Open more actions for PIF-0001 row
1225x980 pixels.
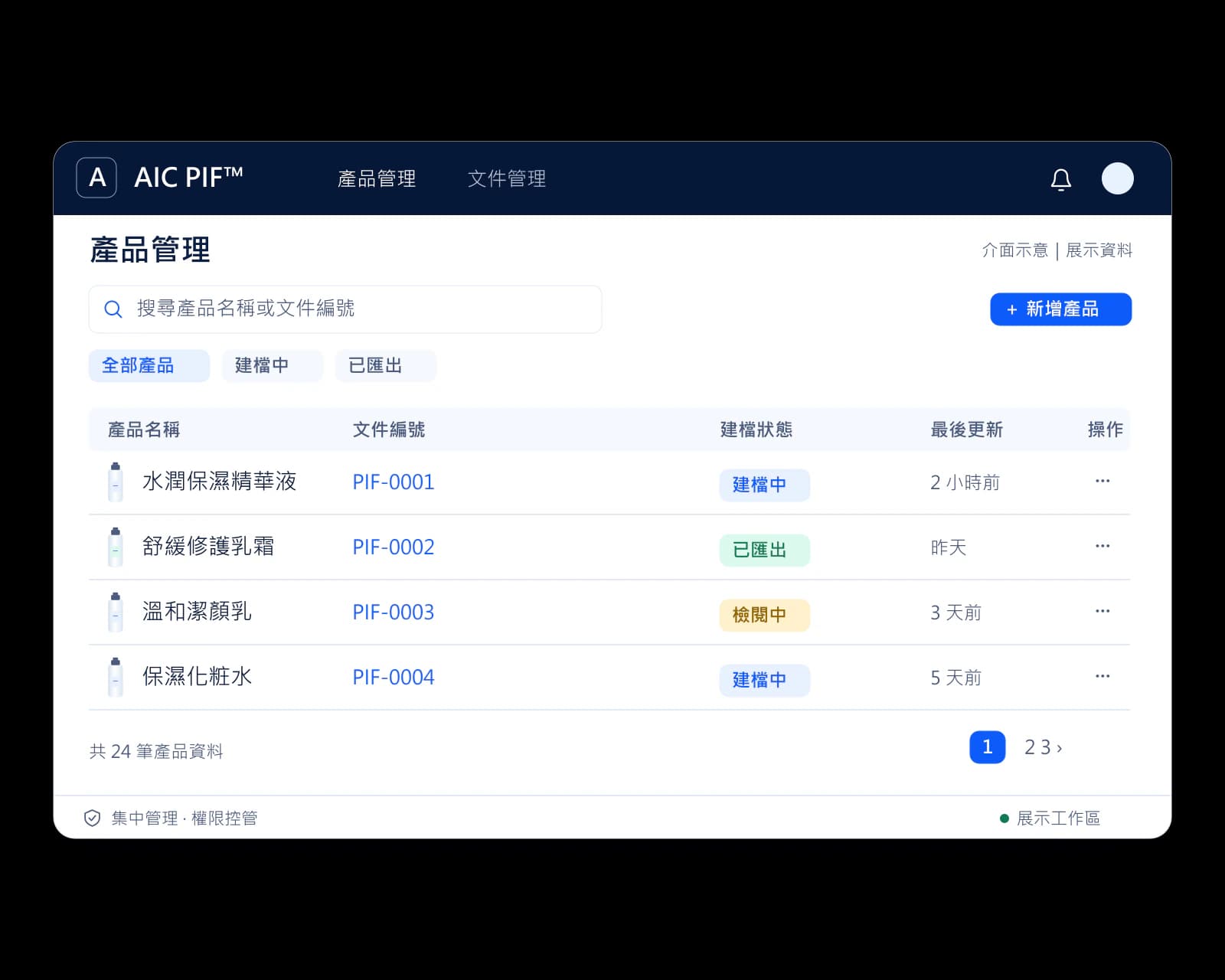coord(1102,481)
